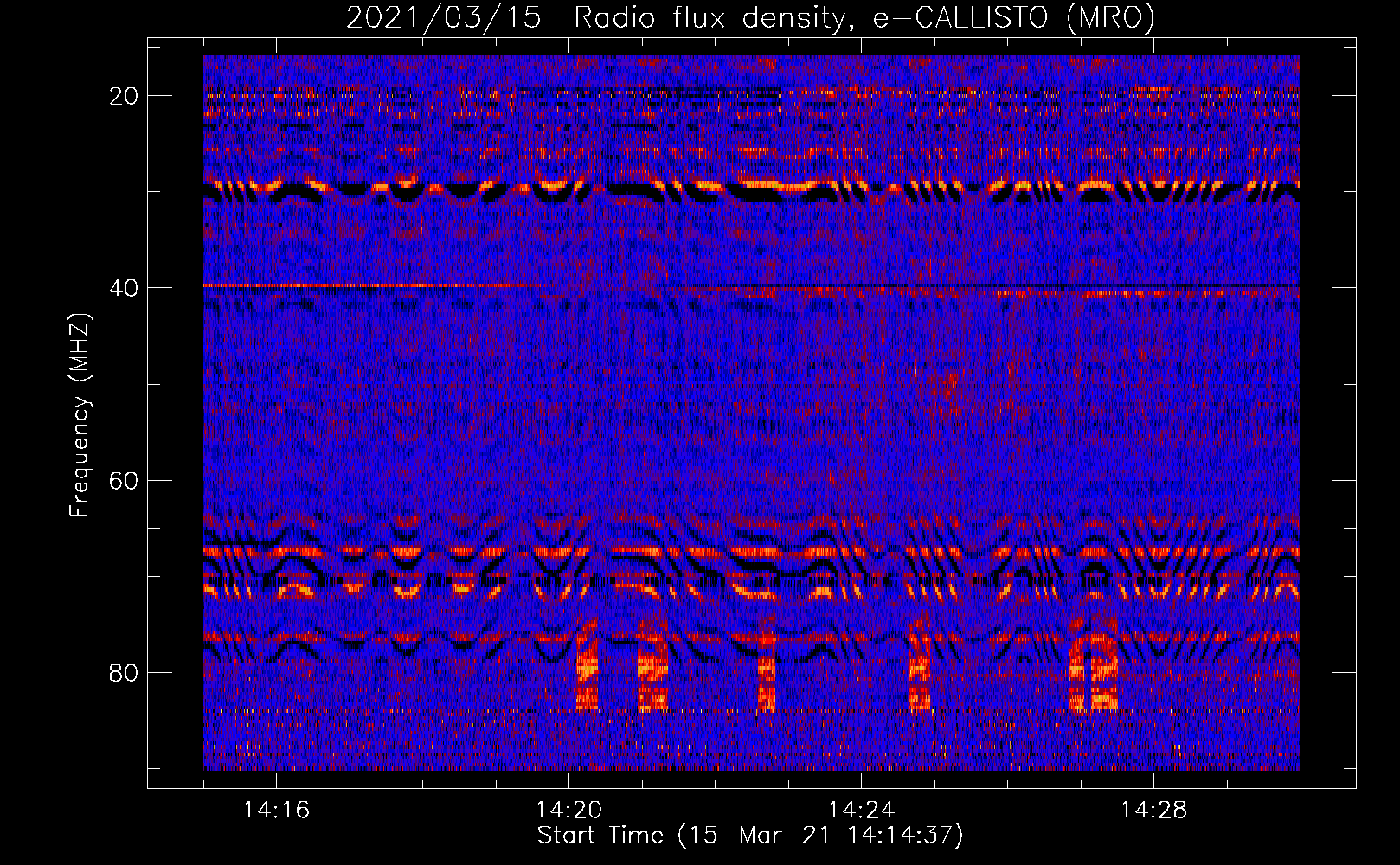Click the 'Frequency (MHZ)' axis label
1400x865 pixels.
tap(80, 415)
